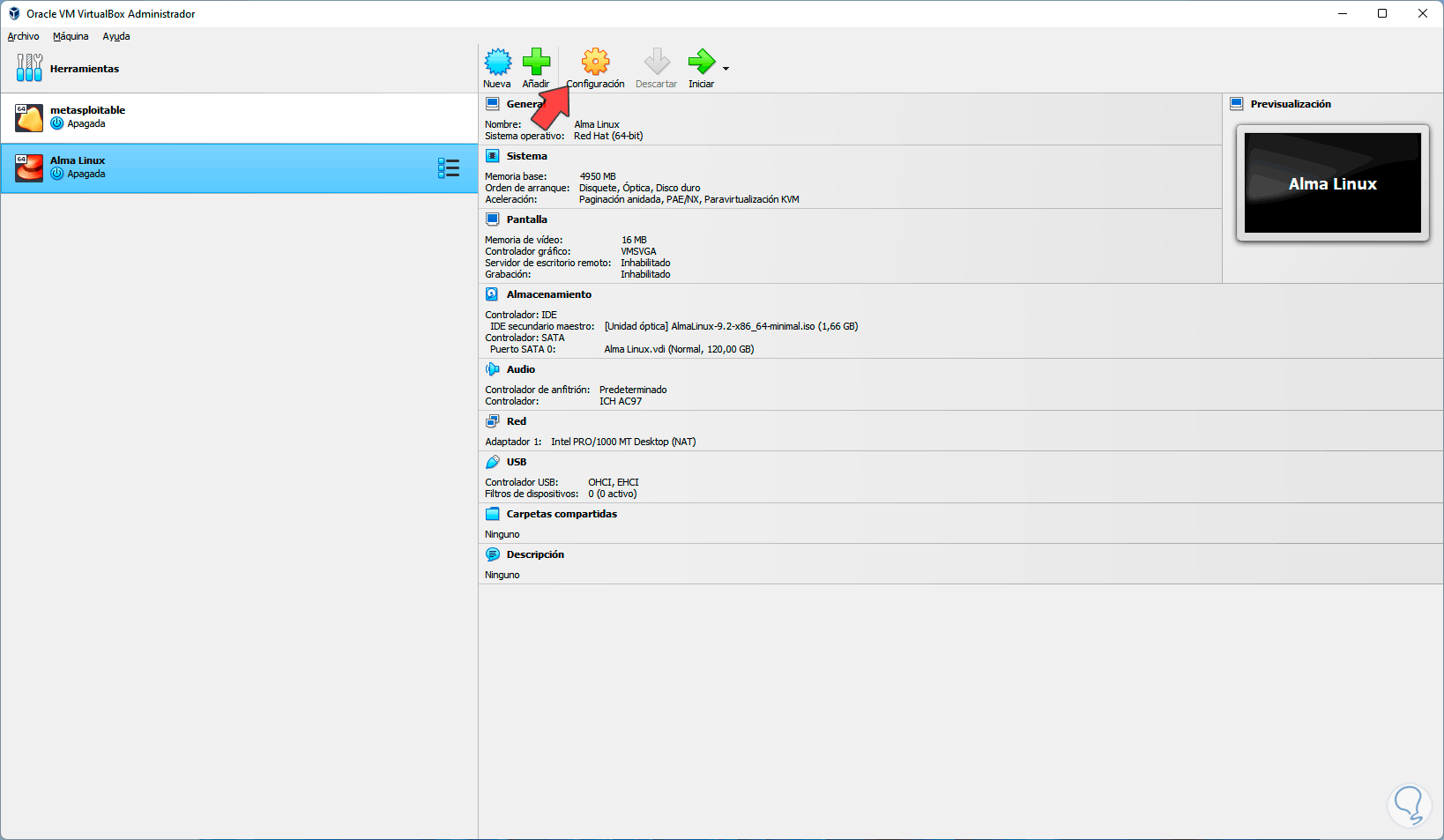Click the 4950 MB base memory value

[598, 176]
